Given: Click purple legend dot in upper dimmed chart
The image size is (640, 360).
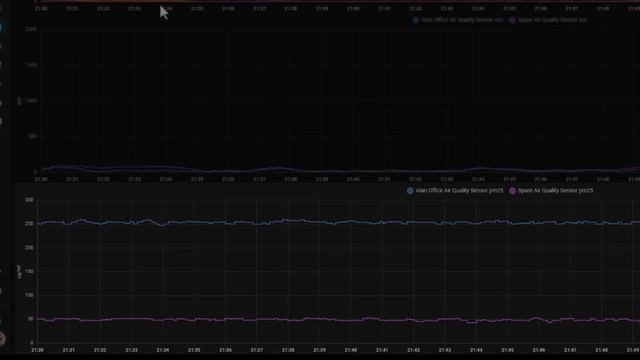Looking at the screenshot, I should [x=513, y=20].
